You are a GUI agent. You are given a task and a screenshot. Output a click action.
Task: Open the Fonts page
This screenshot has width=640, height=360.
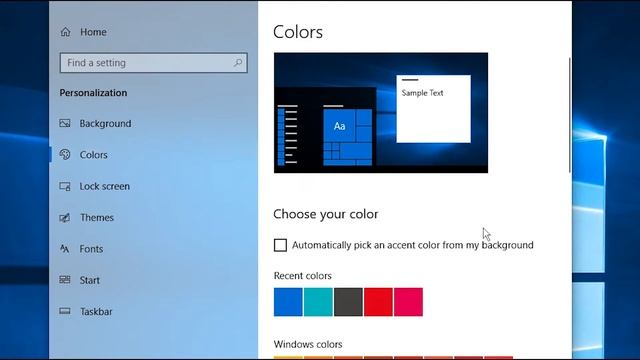[91, 249]
